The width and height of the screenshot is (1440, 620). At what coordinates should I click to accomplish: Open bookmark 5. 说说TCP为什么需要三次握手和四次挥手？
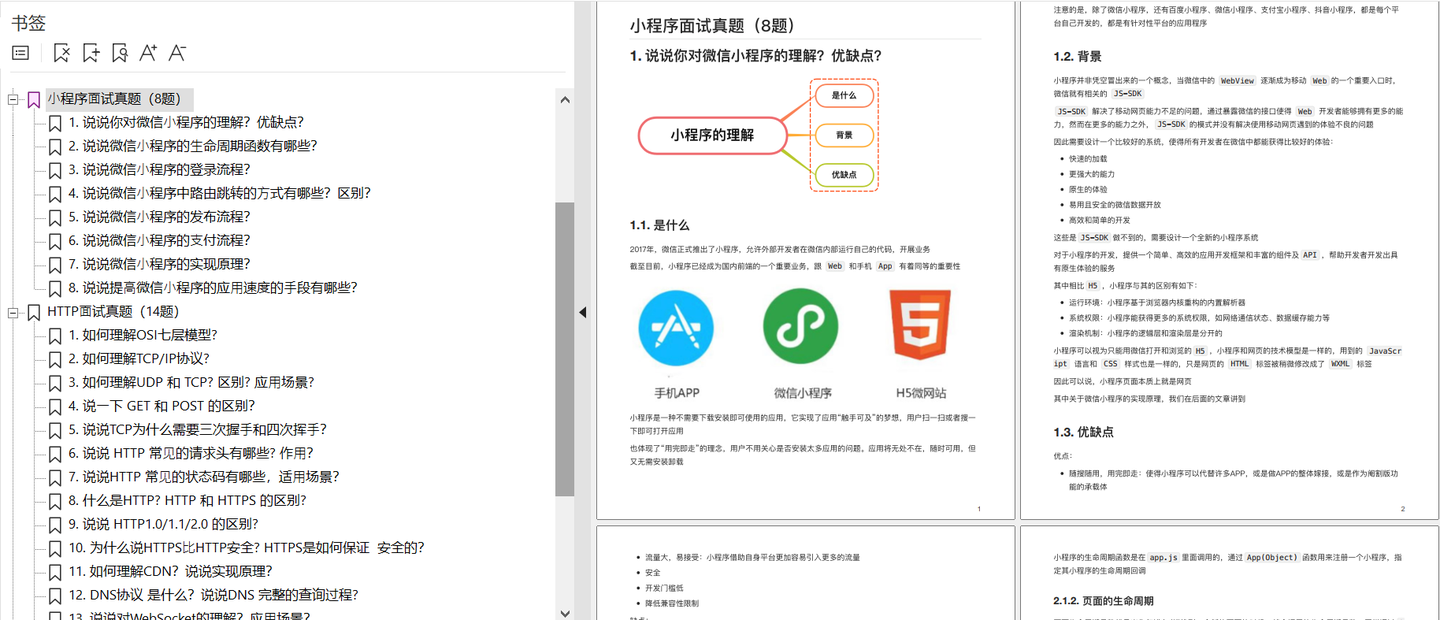point(198,430)
